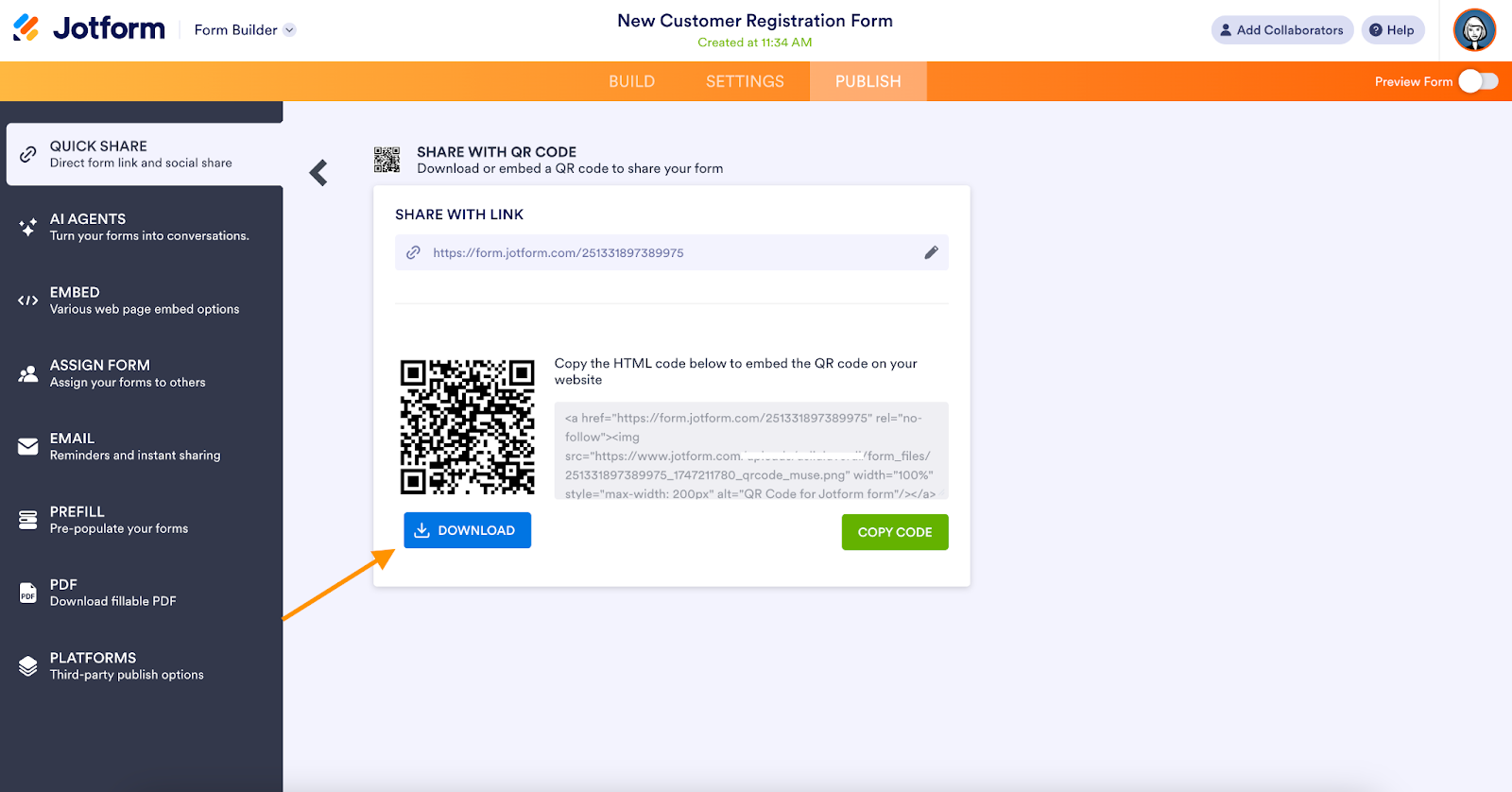Image resolution: width=1512 pixels, height=792 pixels.
Task: Select the Email envelope icon option
Action: [28, 446]
